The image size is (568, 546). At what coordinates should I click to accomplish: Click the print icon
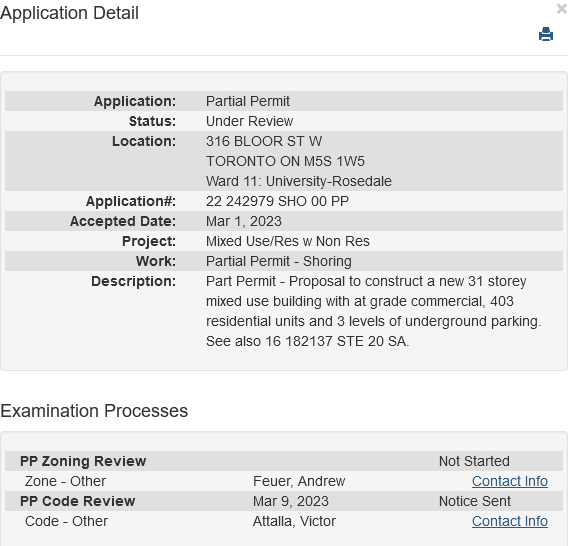pyautogui.click(x=546, y=34)
